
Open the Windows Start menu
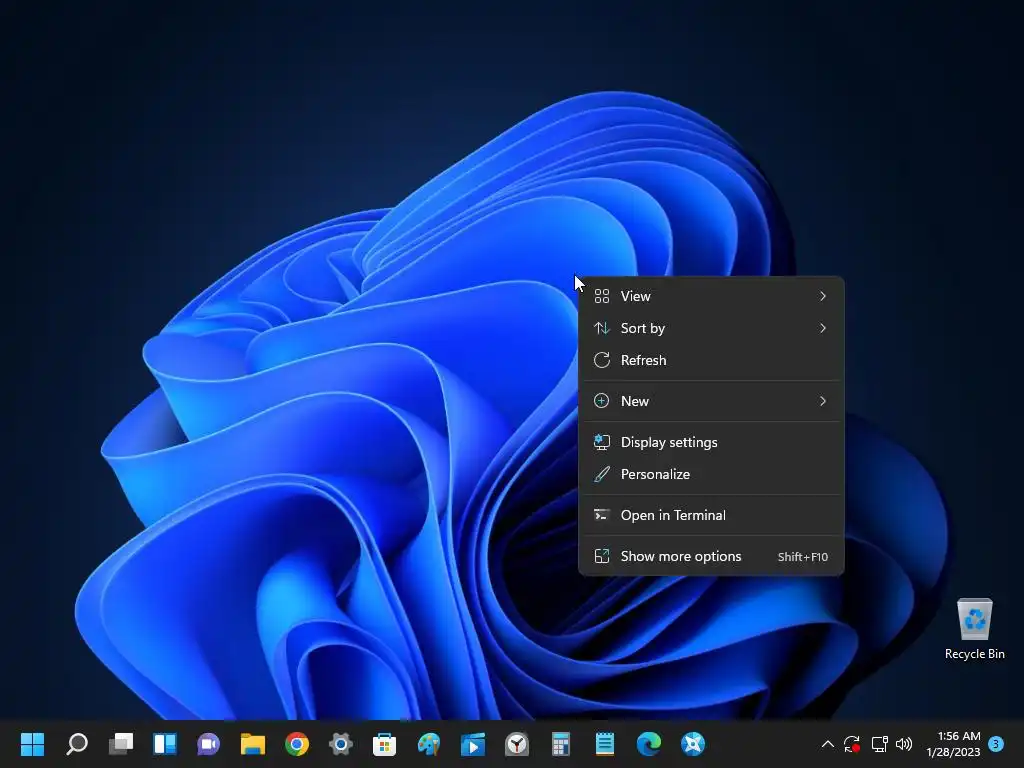pos(32,744)
